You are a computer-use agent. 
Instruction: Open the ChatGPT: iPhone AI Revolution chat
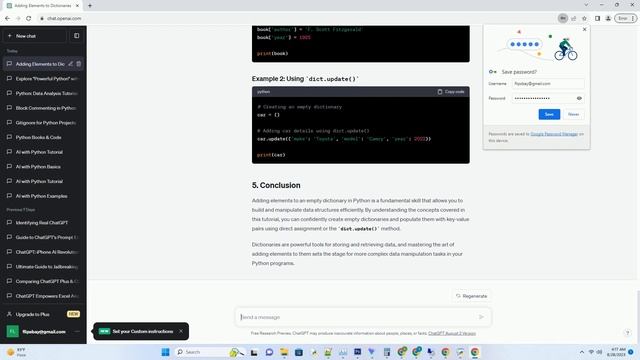(43, 252)
